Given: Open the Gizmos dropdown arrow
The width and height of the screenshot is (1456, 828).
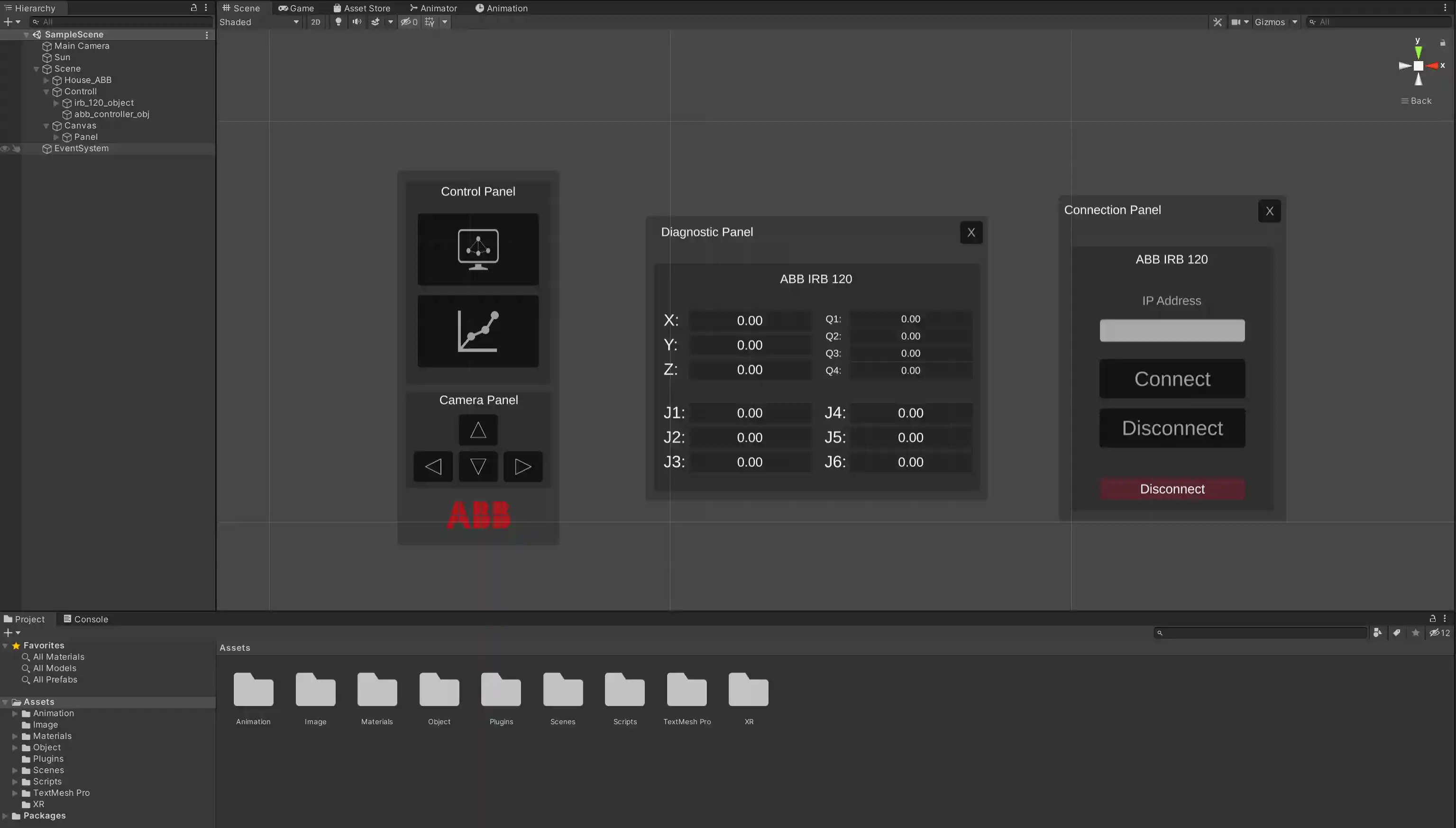Looking at the screenshot, I should 1294,22.
